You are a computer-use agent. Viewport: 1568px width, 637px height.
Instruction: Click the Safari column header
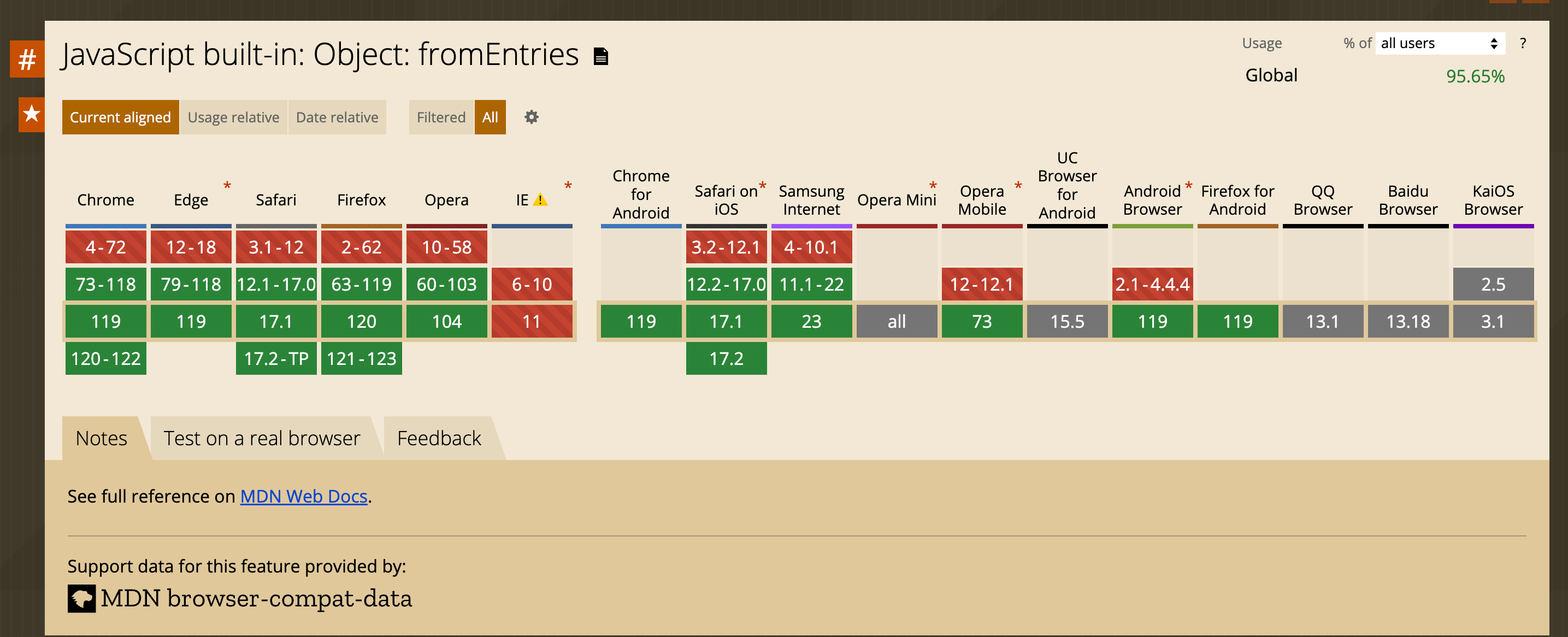point(276,199)
